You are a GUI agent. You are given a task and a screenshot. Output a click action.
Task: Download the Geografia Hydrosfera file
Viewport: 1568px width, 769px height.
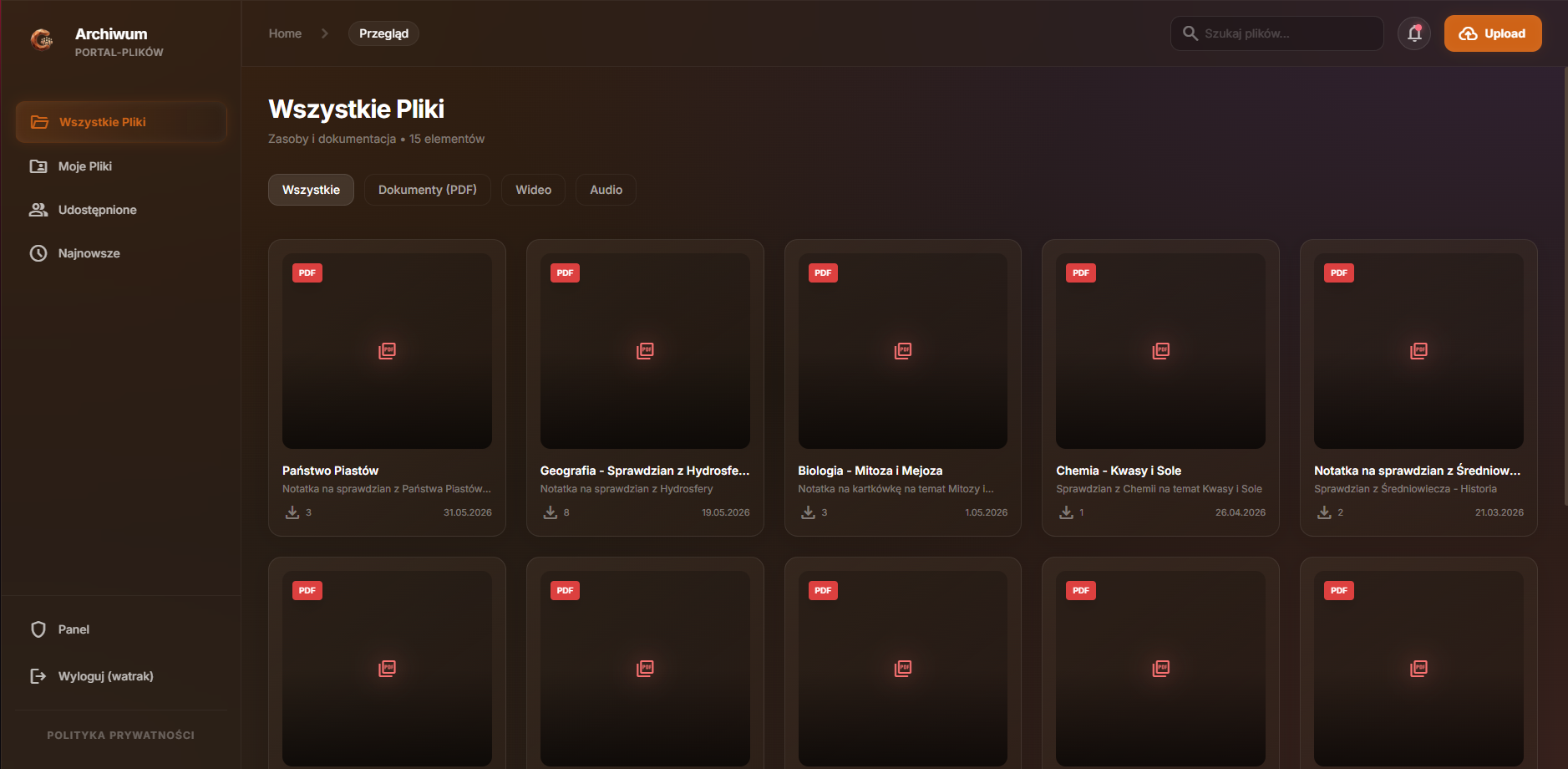pos(551,512)
